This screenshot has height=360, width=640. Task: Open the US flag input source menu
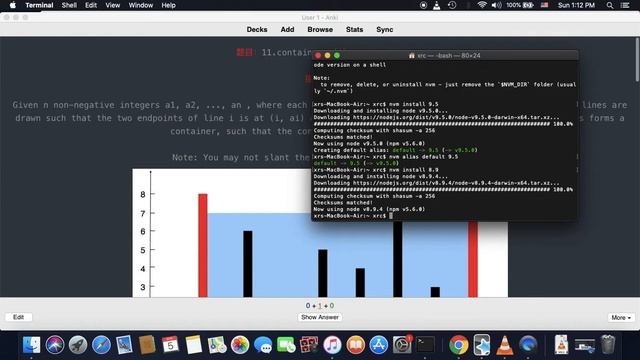click(544, 5)
